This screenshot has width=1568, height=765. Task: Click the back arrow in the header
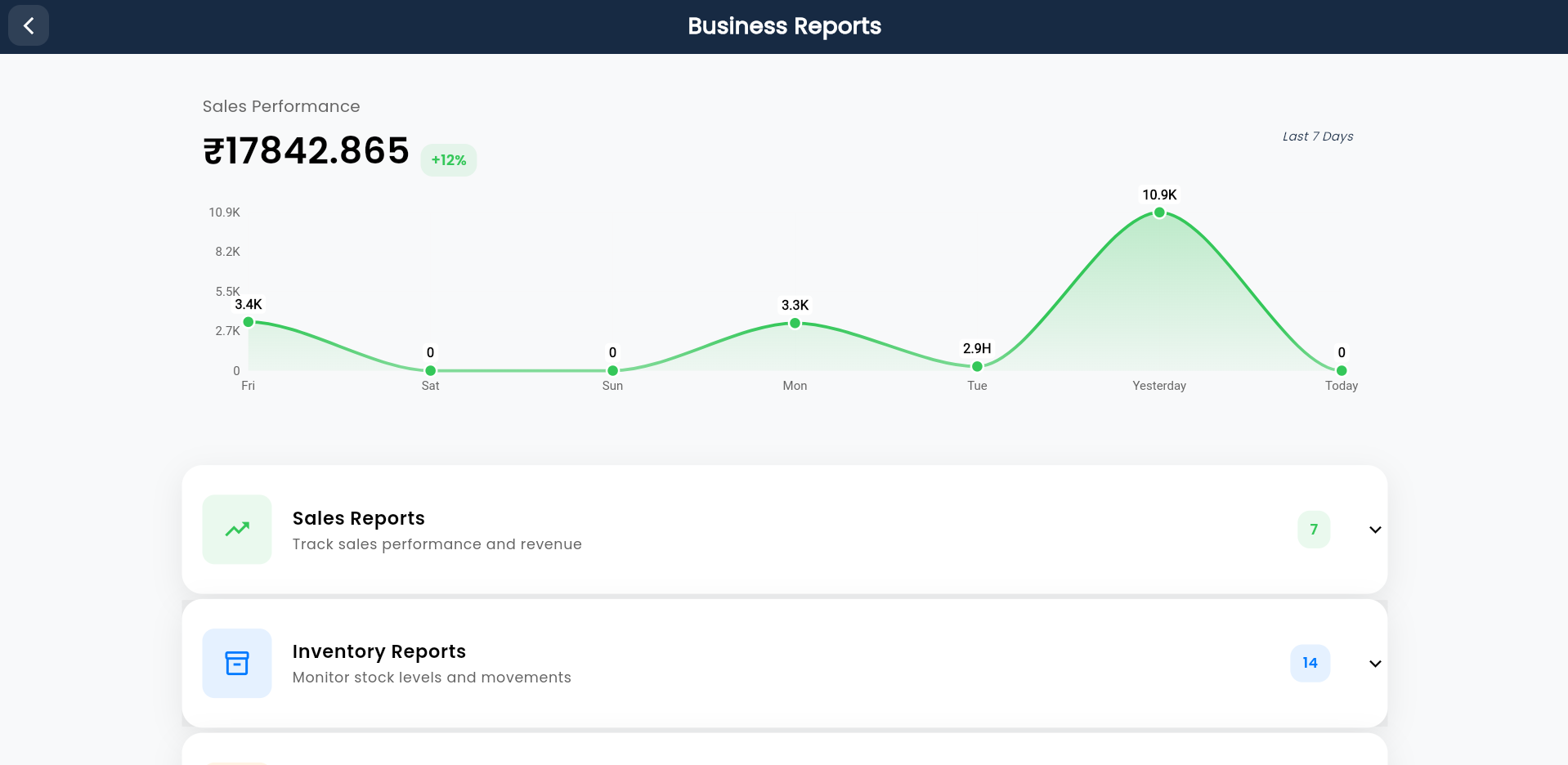pyautogui.click(x=28, y=25)
